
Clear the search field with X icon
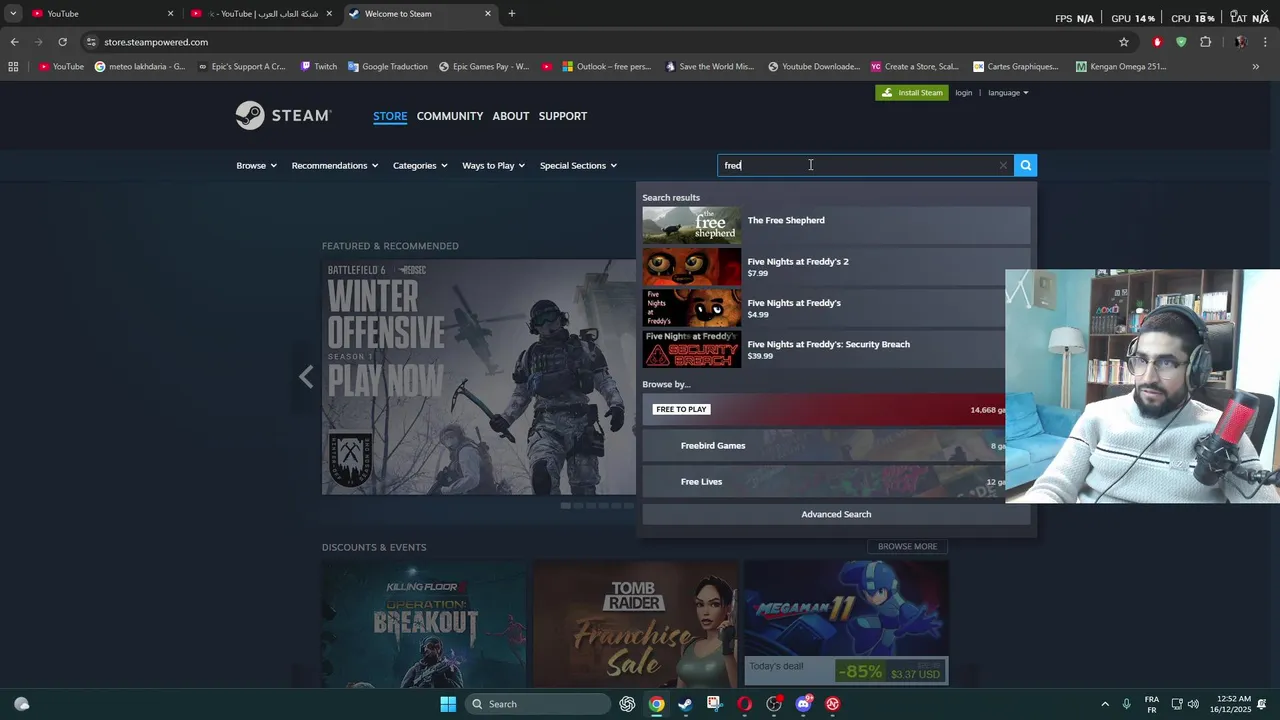(1003, 165)
